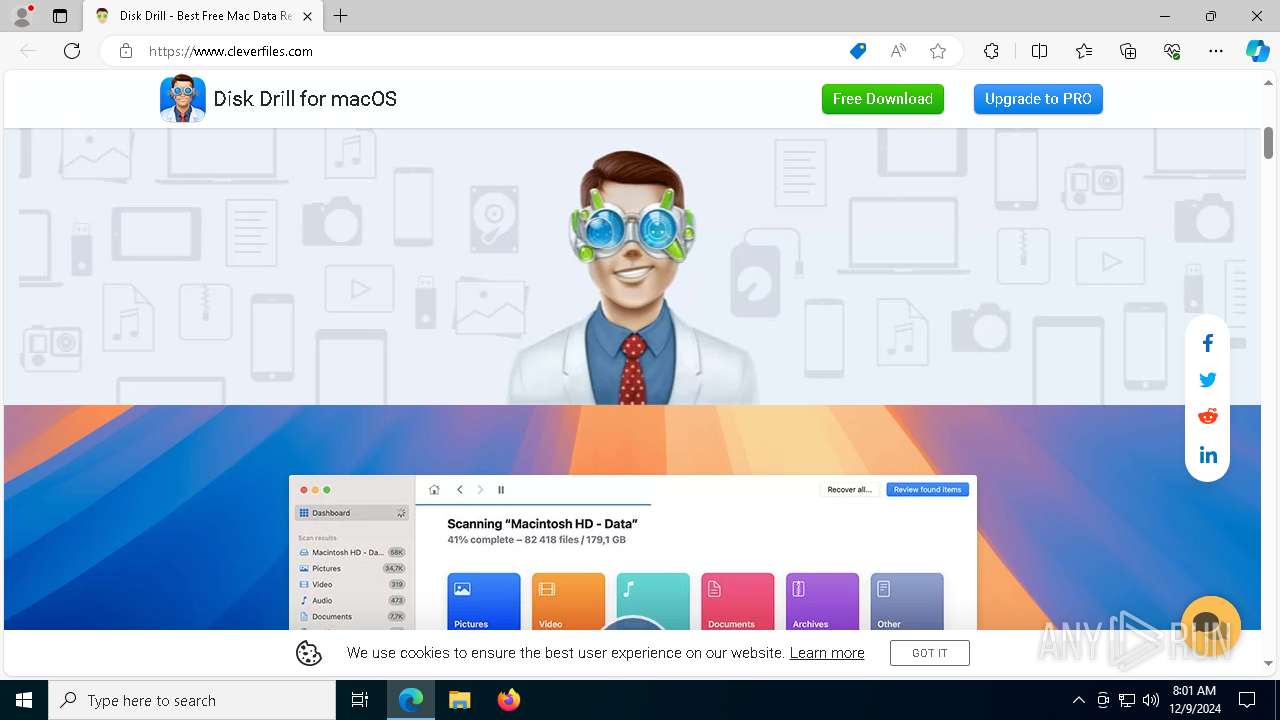Select the Disk Drill browser tab
Screen dimensions: 1280x720
pos(203,16)
